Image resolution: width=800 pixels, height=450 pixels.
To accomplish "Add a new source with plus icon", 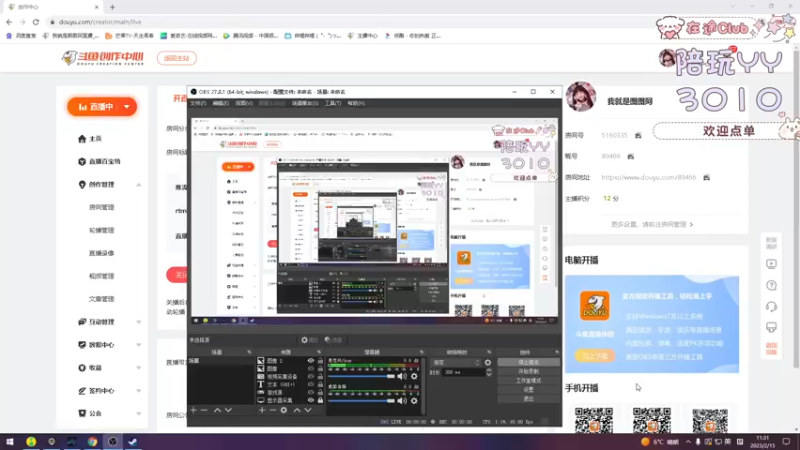I will (262, 410).
